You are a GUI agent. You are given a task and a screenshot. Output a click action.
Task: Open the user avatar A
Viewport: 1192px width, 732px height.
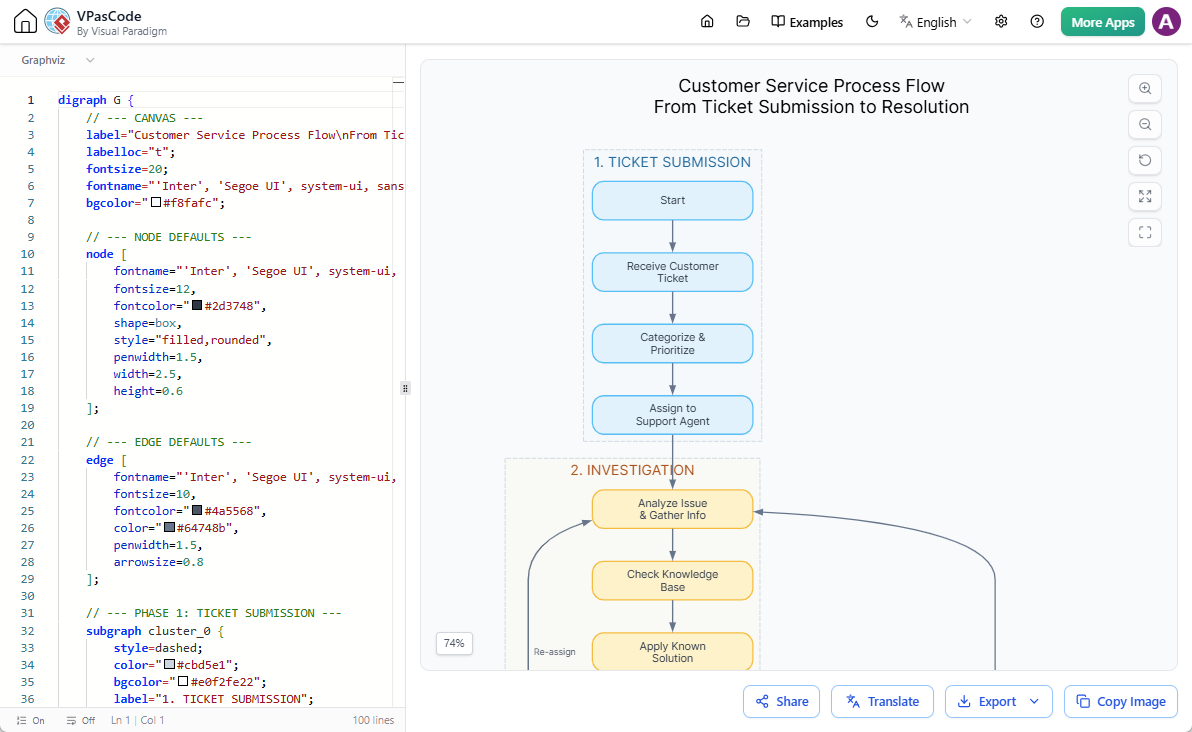coord(1166,22)
